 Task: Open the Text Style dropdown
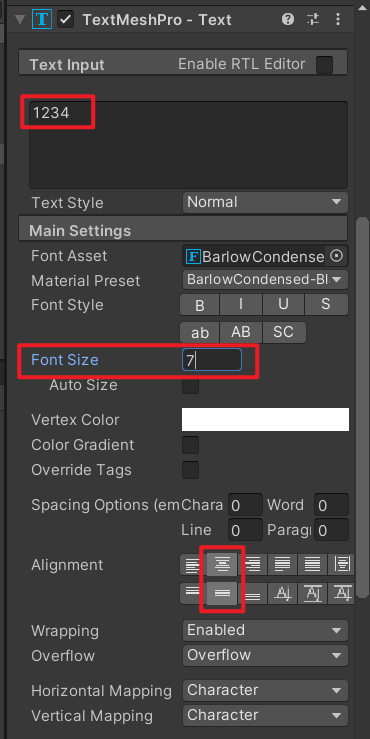click(x=265, y=202)
